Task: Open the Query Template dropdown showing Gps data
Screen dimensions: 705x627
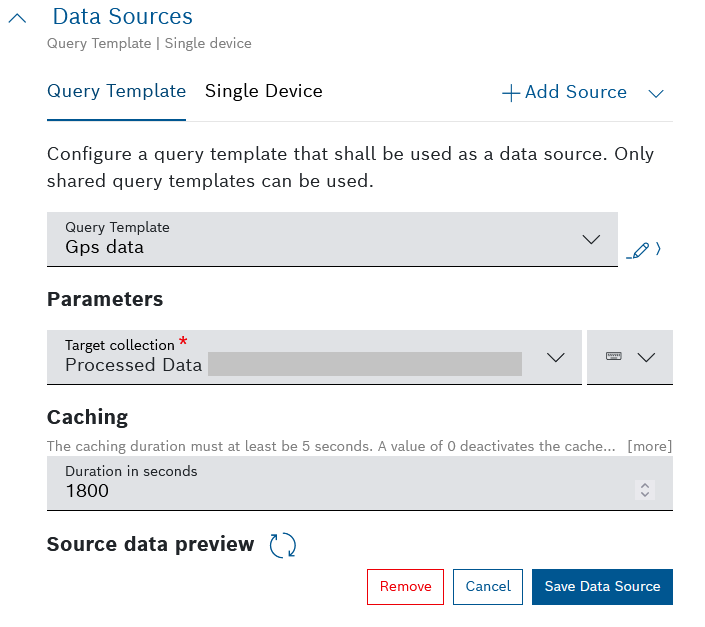Action: (x=332, y=239)
